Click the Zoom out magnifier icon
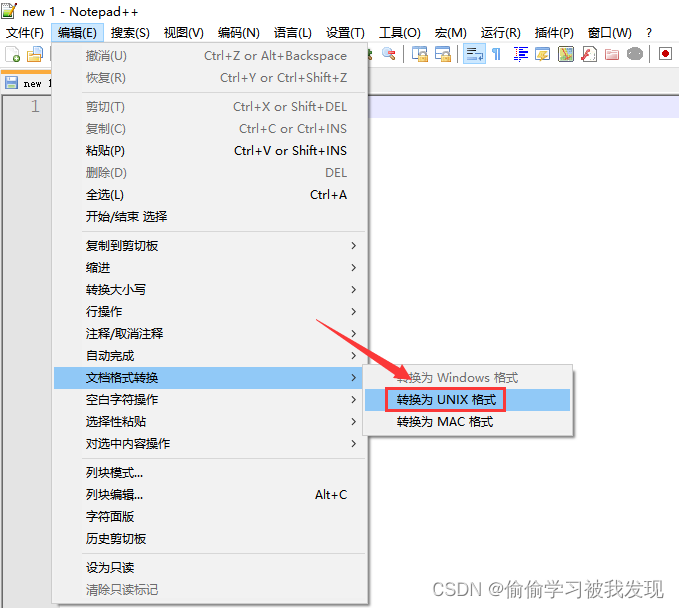679x608 pixels. click(389, 54)
